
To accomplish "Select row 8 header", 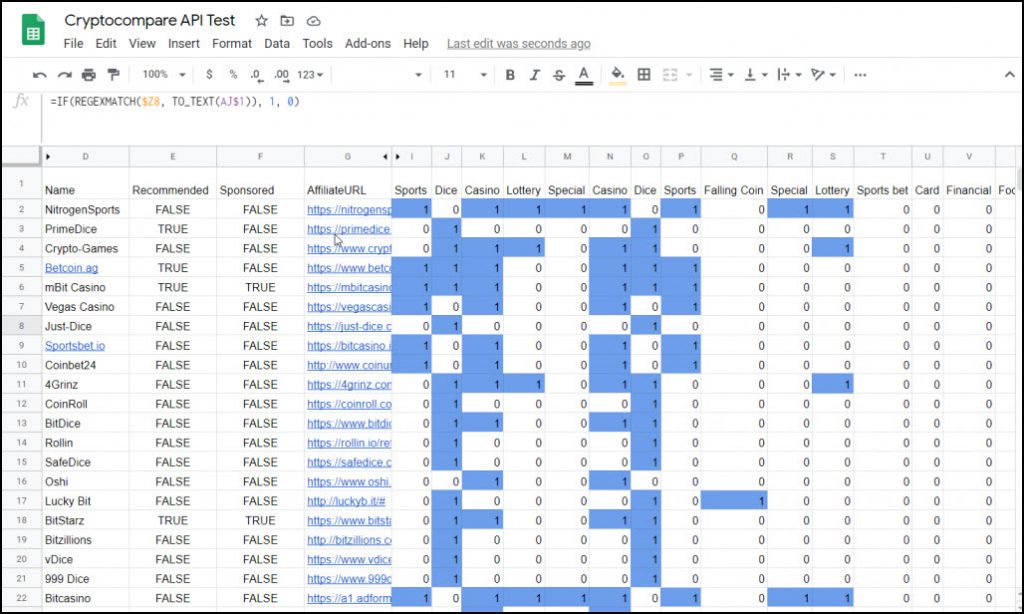I will (x=22, y=326).
